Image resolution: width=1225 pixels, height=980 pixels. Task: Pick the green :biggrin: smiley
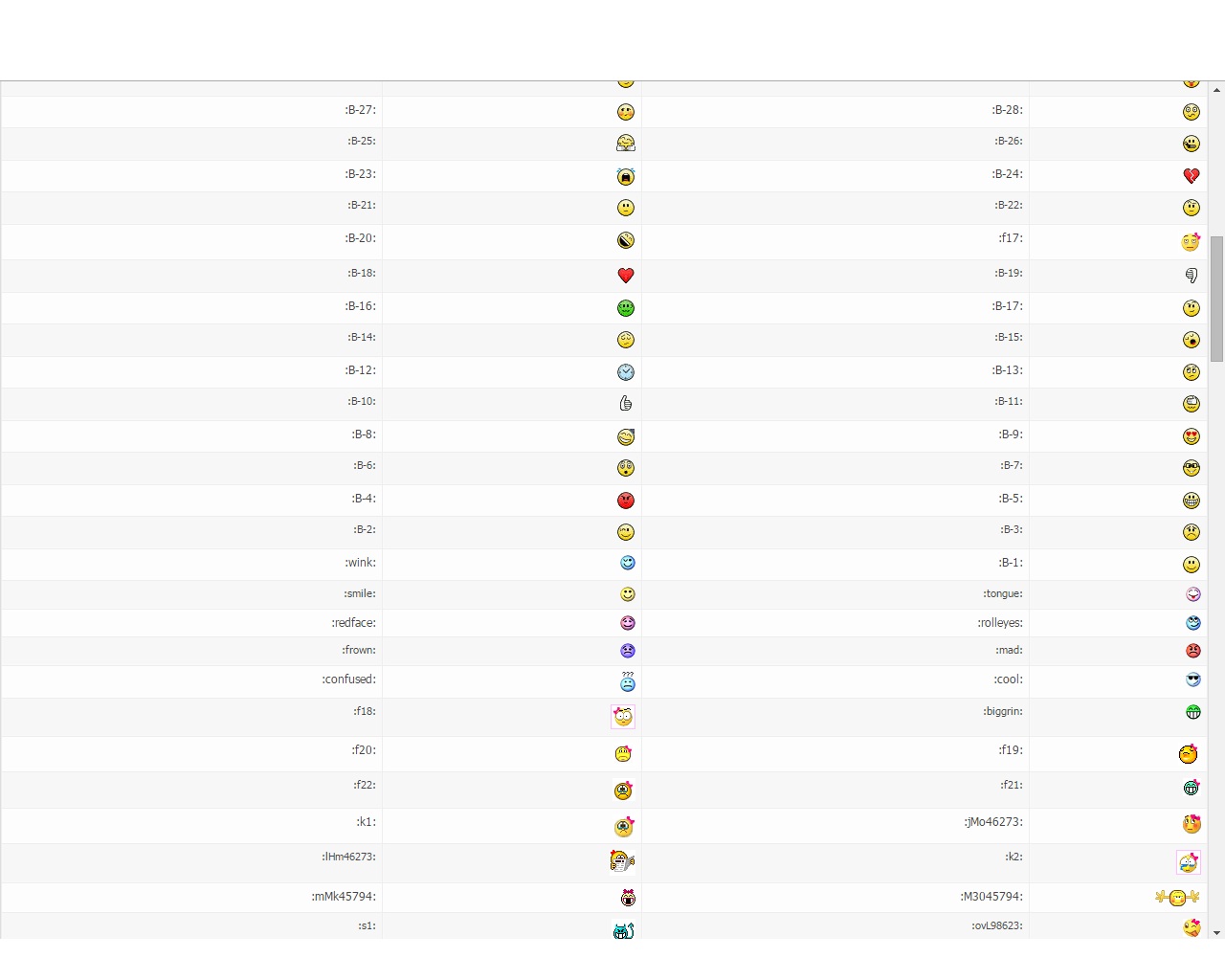pyautogui.click(x=1192, y=712)
